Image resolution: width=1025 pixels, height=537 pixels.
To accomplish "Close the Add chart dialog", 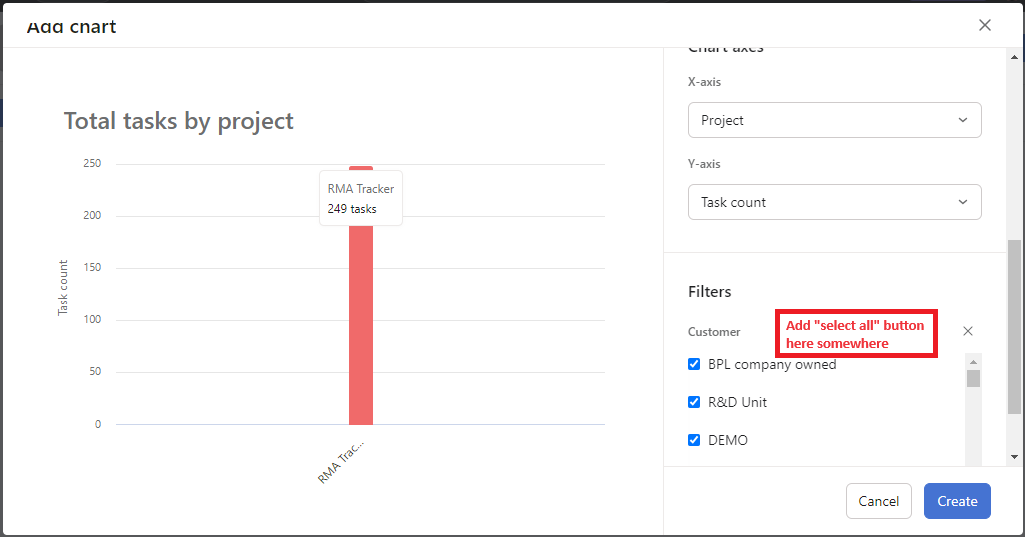I will [x=985, y=25].
